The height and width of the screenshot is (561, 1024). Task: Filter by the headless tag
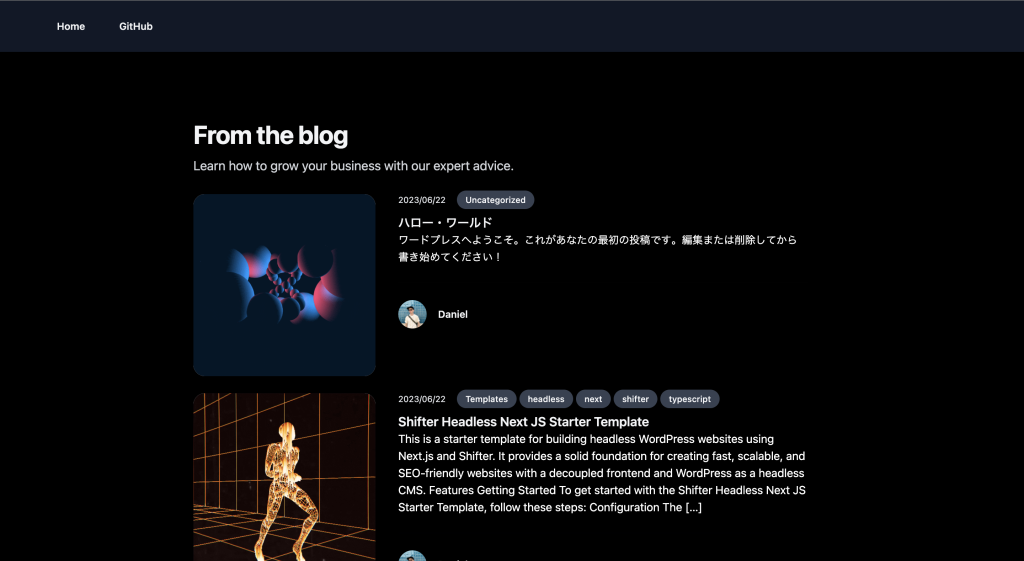[546, 399]
